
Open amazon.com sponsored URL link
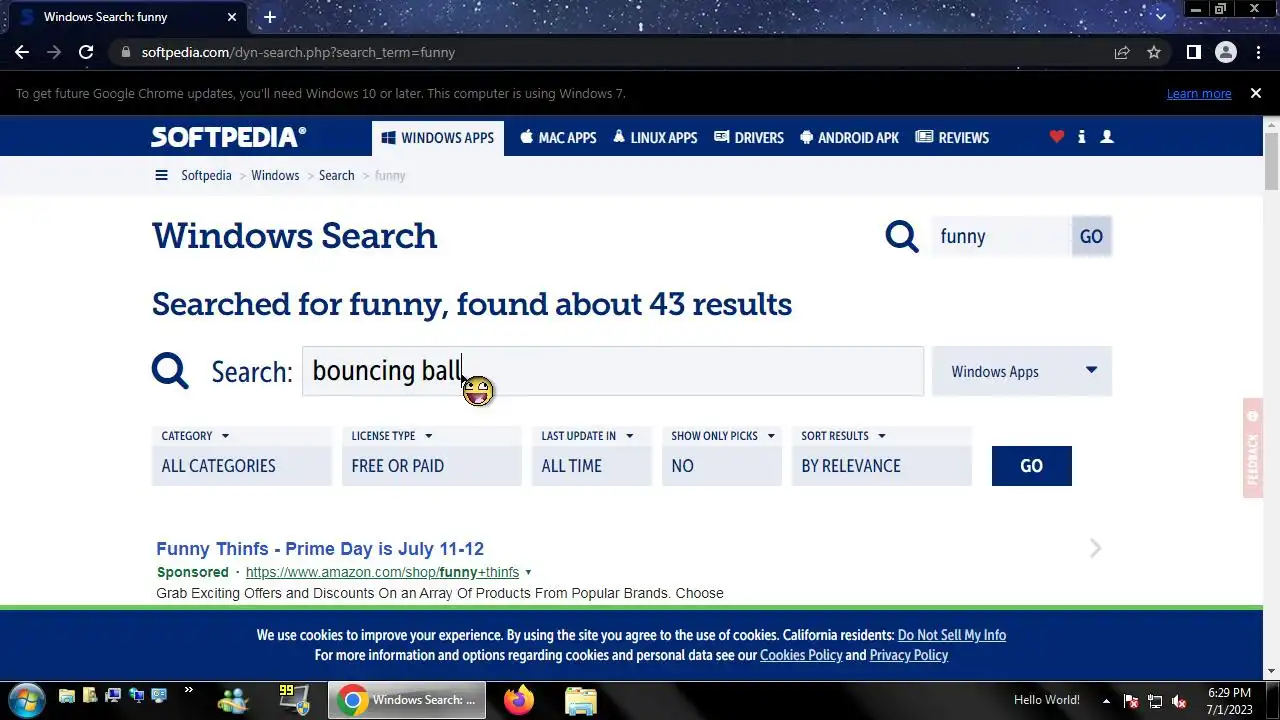pyautogui.click(x=382, y=572)
